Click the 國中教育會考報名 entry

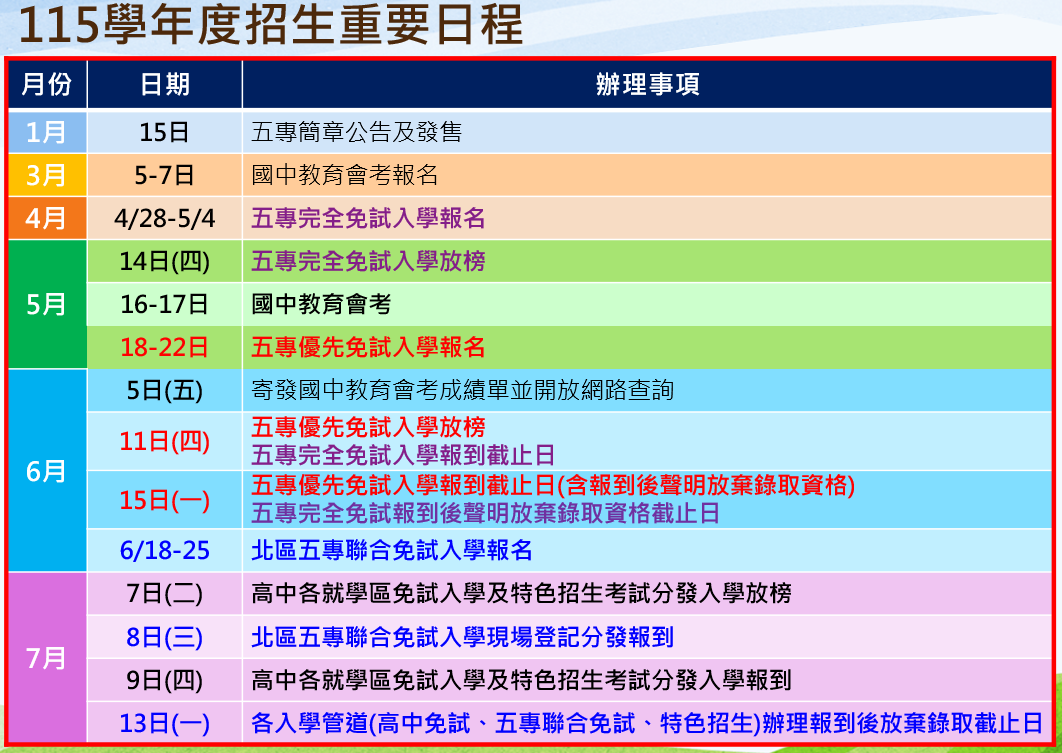(x=345, y=176)
